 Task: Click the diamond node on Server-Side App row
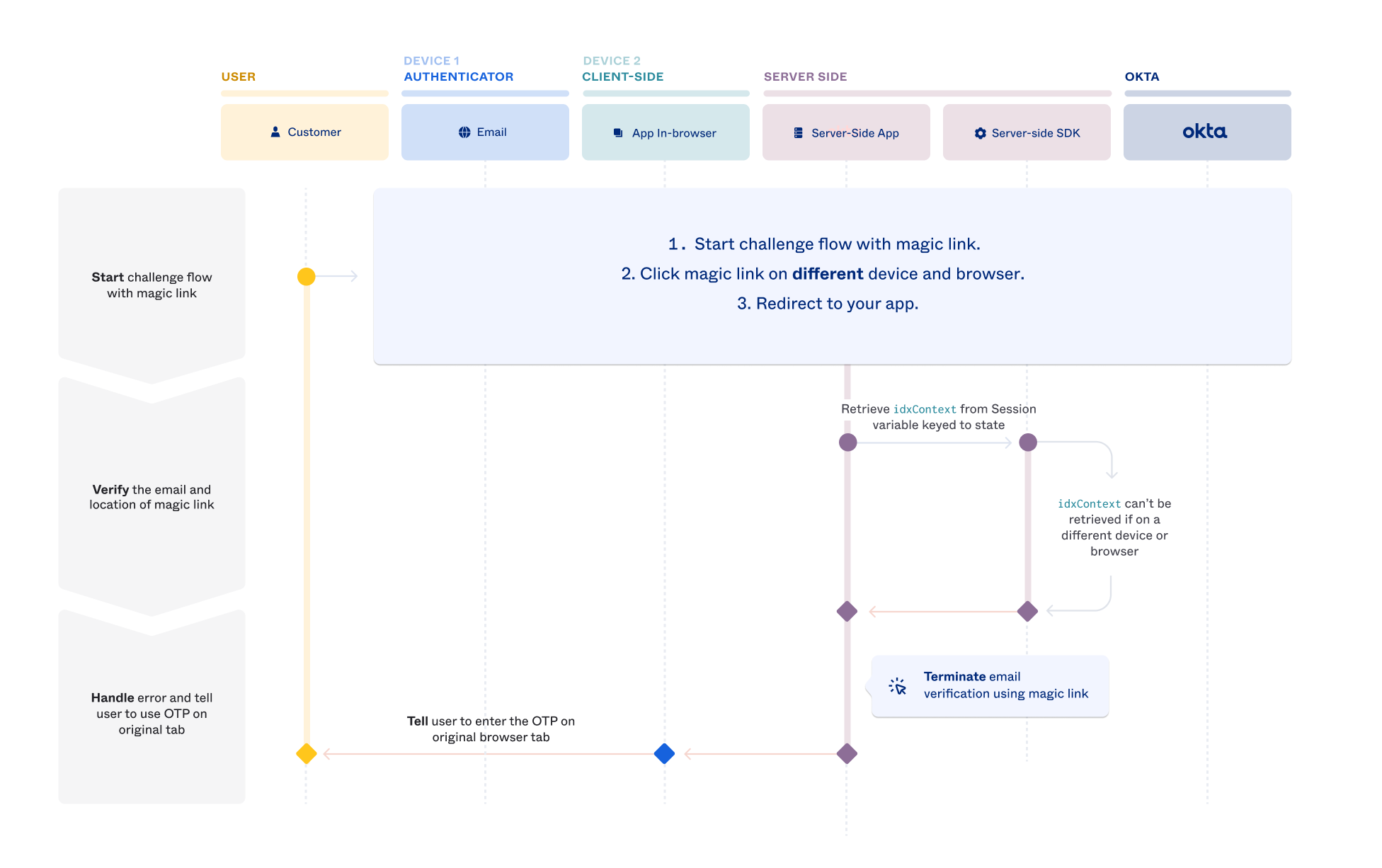[847, 612]
